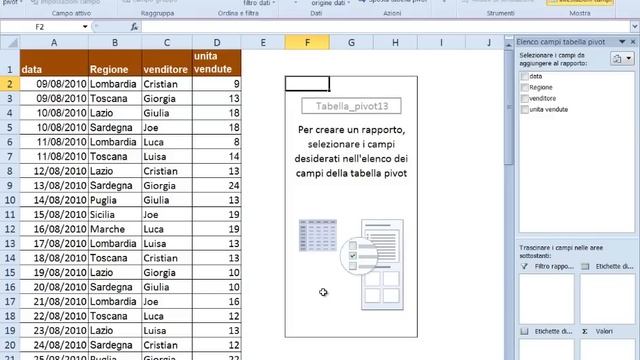The width and height of the screenshot is (640, 360).
Task: Open the pivot field list pane options arrow
Action: (x=622, y=42)
